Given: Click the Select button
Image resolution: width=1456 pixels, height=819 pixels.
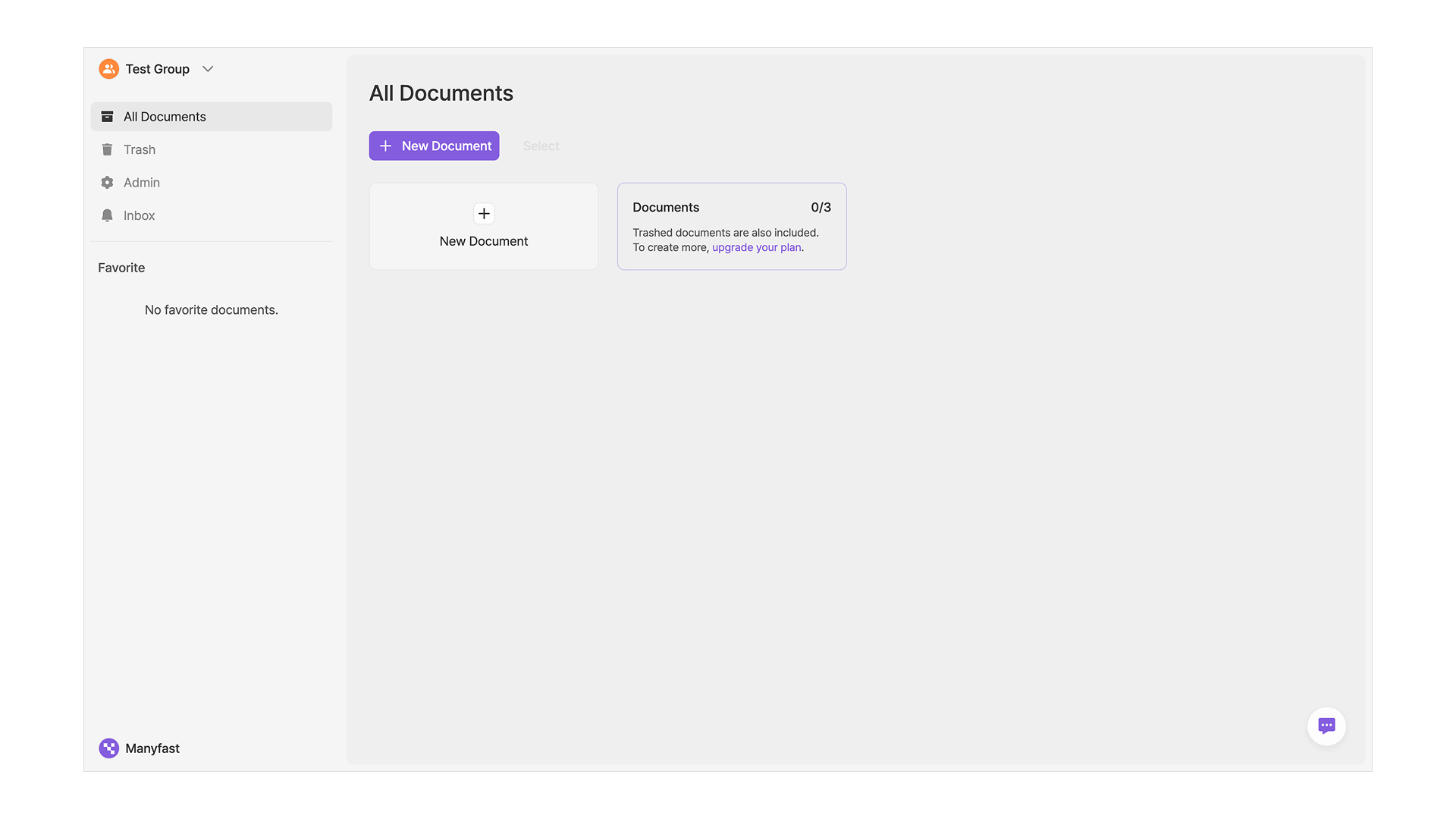Looking at the screenshot, I should (541, 146).
